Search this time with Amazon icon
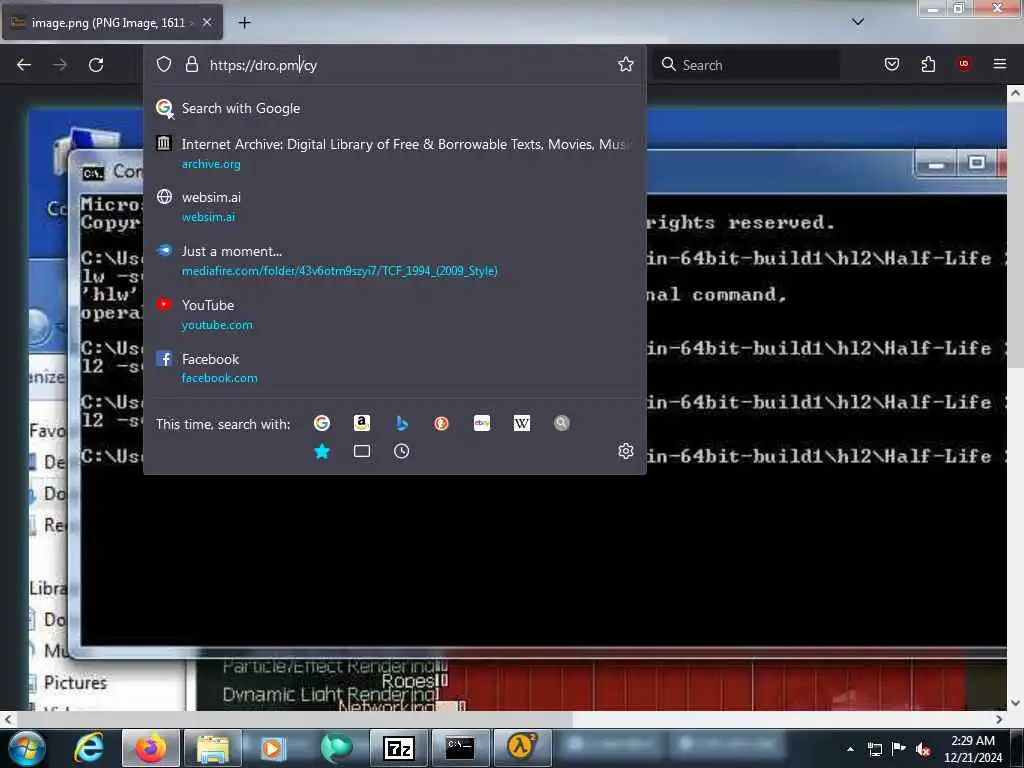Viewport: 1024px width, 768px height. 362,423
